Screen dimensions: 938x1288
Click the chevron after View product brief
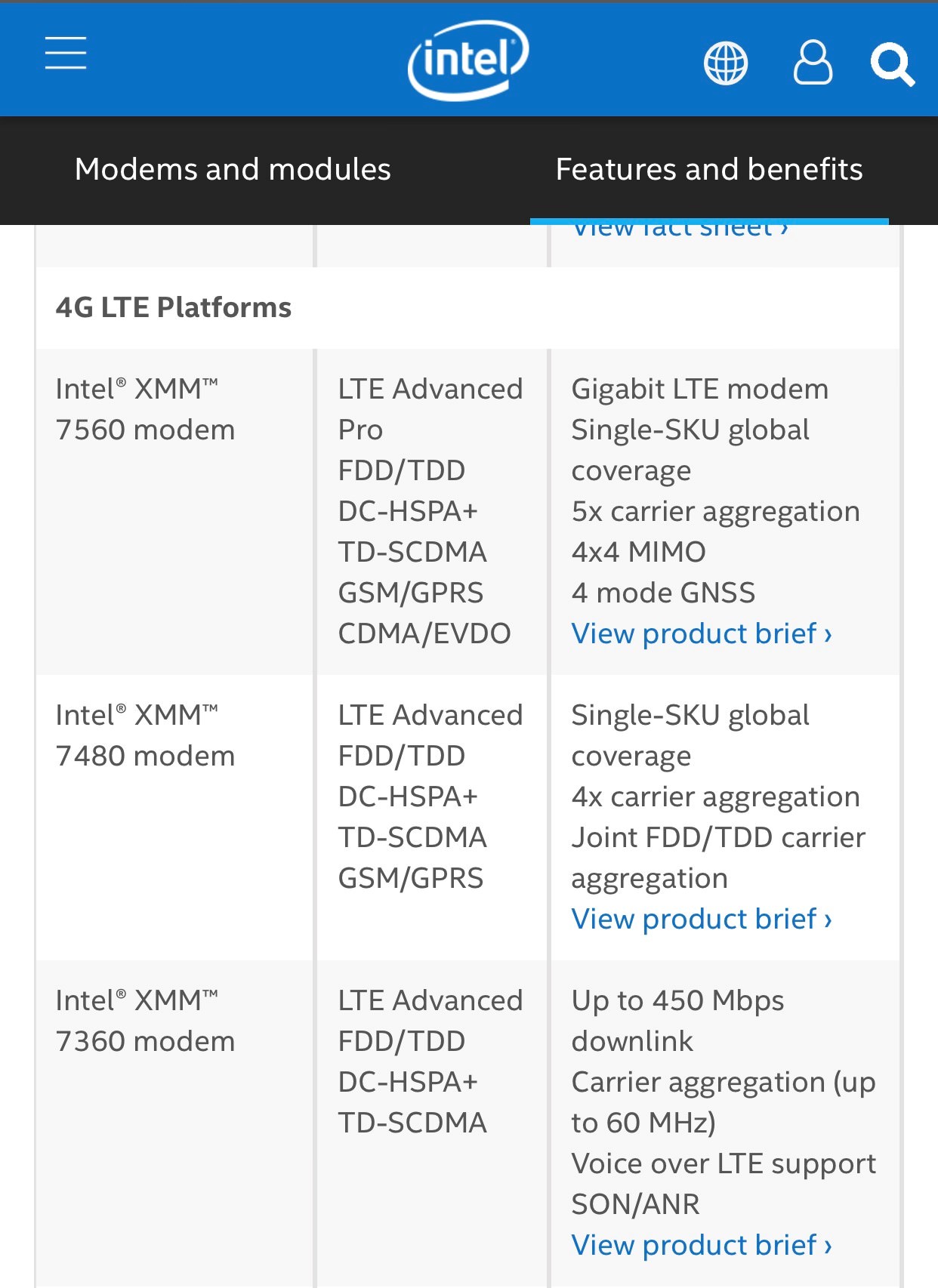pos(827,635)
